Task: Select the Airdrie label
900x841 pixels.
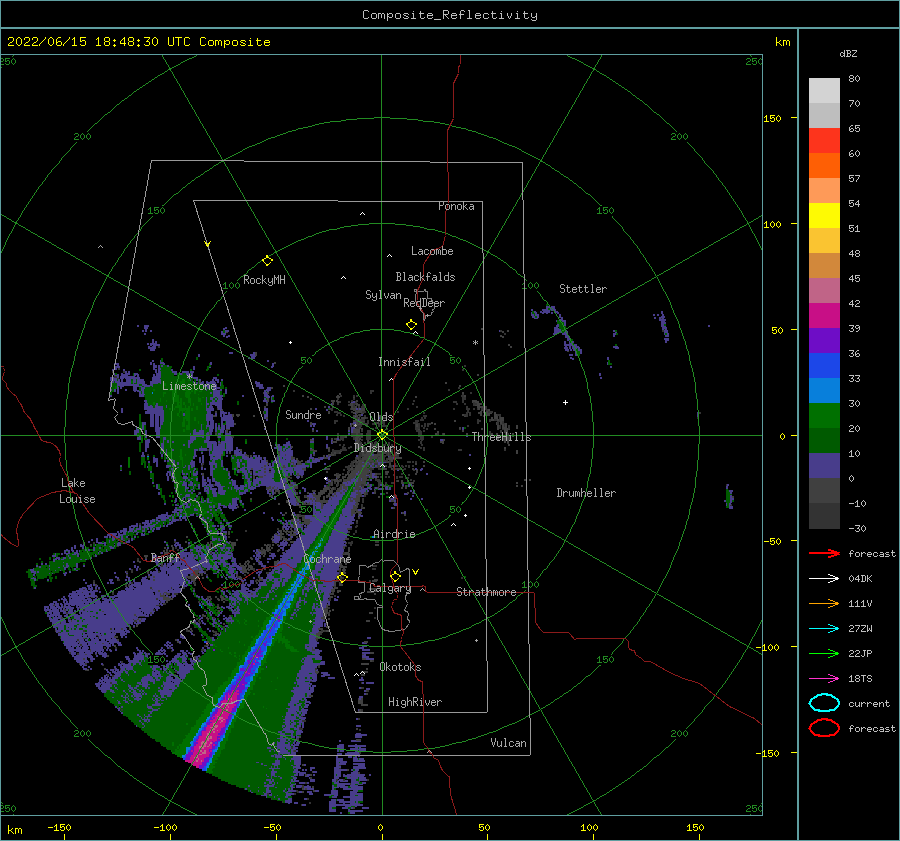Action: point(394,534)
